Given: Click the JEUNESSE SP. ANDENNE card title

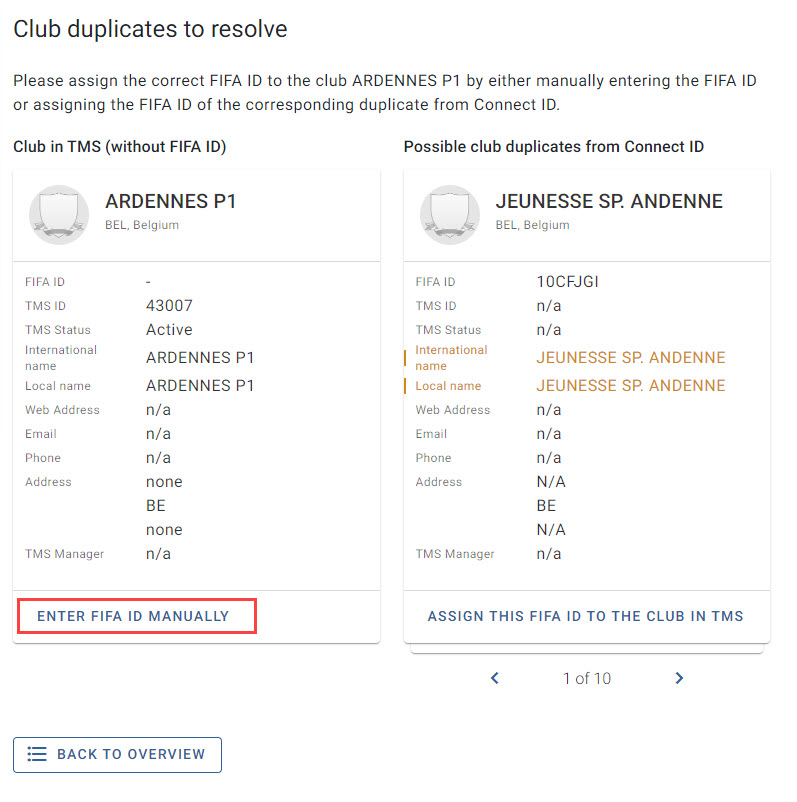Looking at the screenshot, I should click(609, 201).
